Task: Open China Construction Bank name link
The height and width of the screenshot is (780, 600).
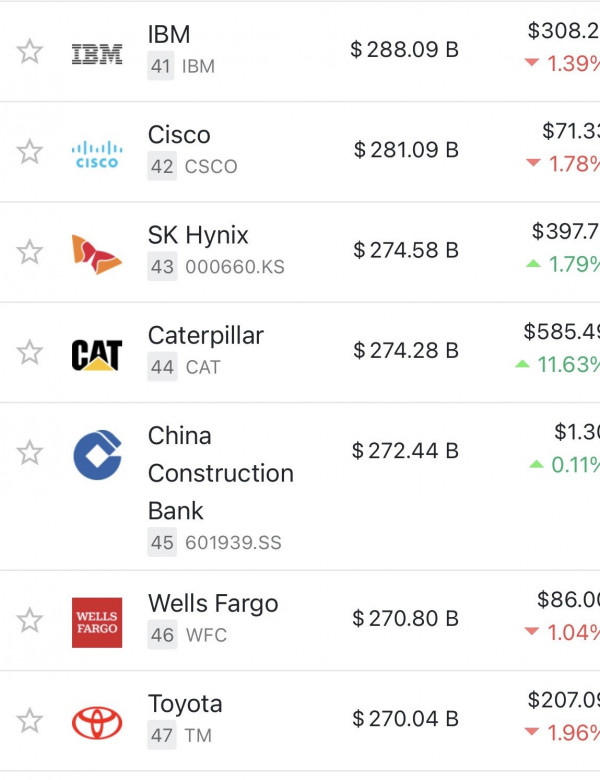Action: (220, 473)
